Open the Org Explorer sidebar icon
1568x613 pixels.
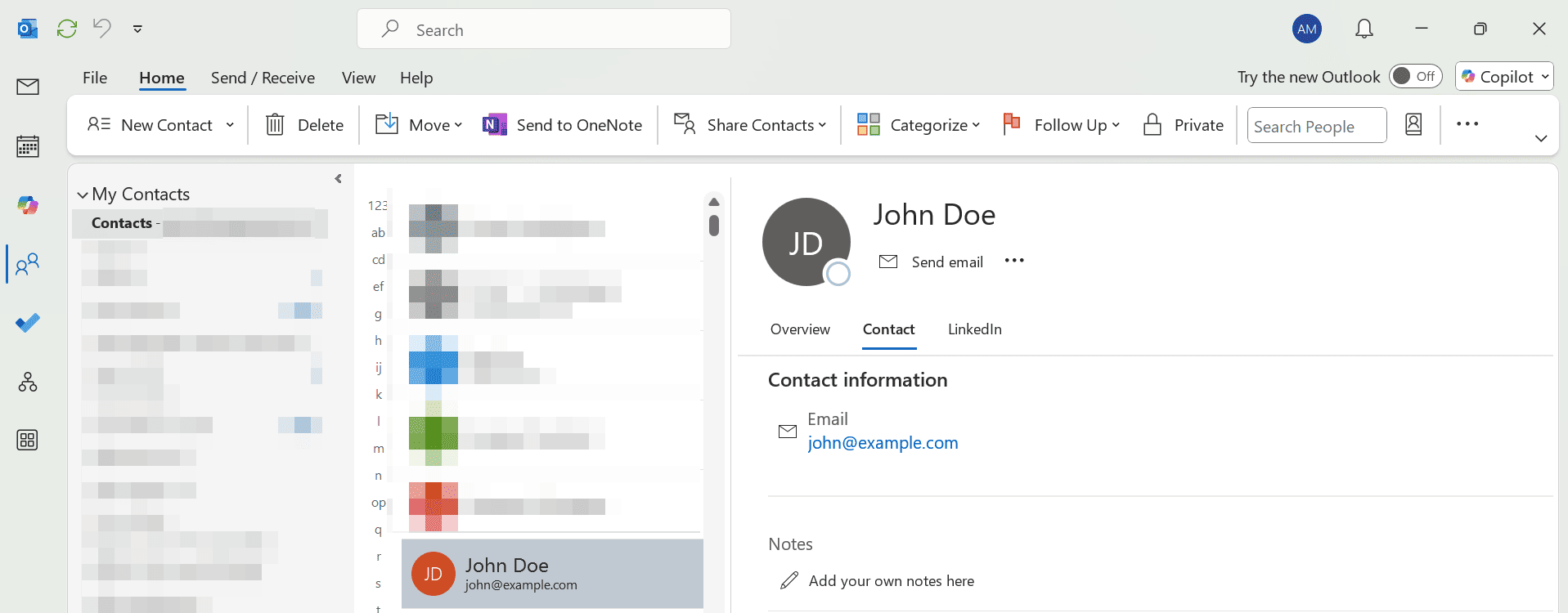point(28,382)
